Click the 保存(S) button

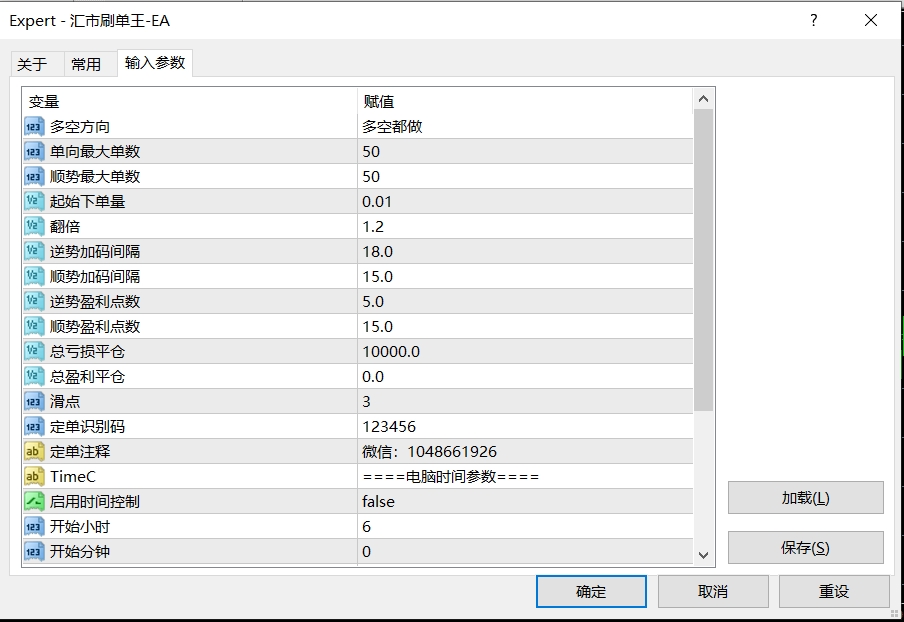click(805, 548)
